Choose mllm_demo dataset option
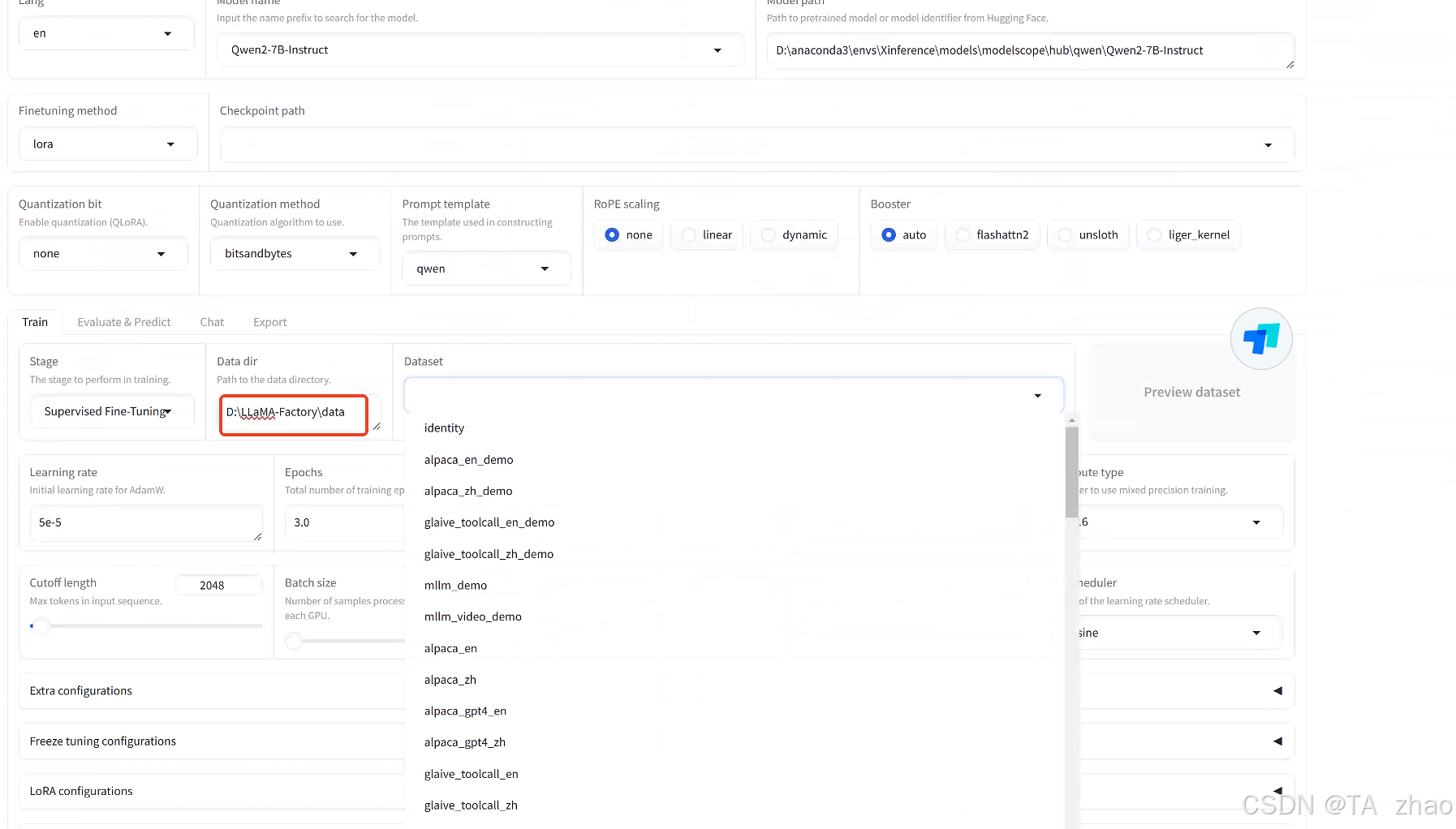1456x829 pixels. 735,586
